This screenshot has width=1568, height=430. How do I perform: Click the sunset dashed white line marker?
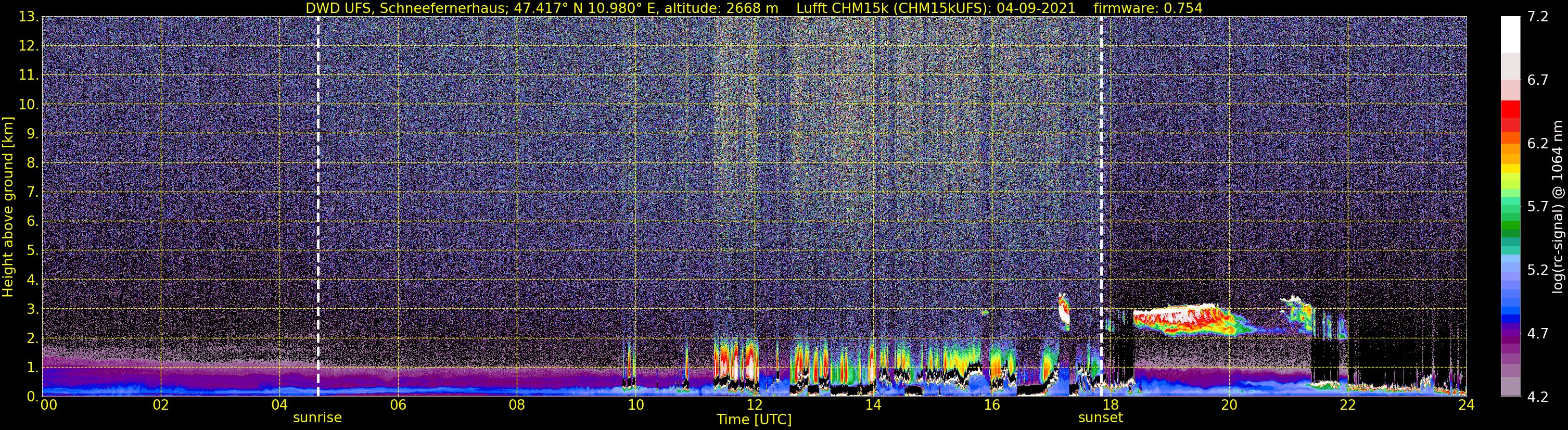click(x=1101, y=206)
